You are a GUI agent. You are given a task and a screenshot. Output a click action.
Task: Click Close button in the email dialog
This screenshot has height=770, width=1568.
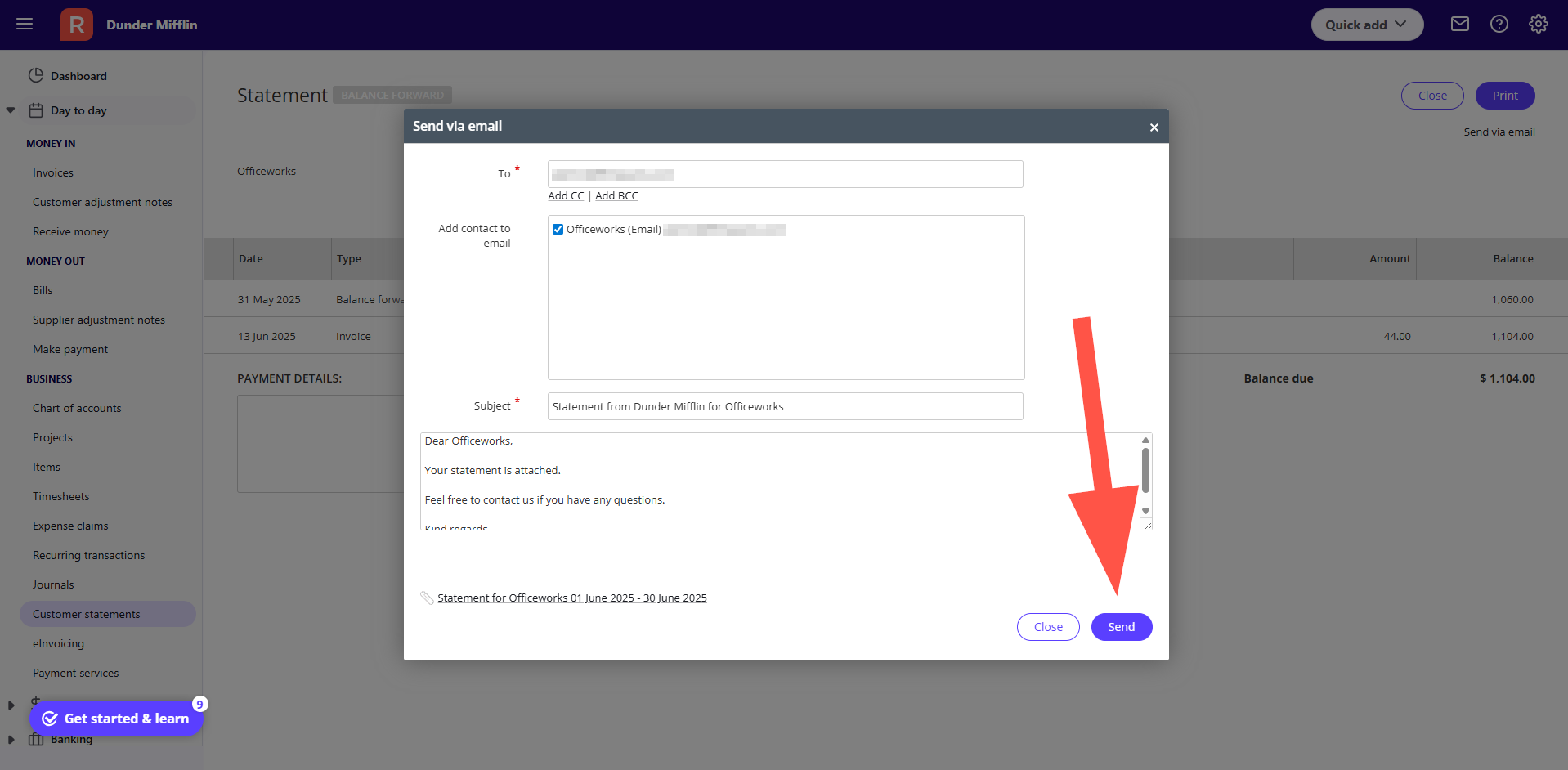(x=1048, y=627)
